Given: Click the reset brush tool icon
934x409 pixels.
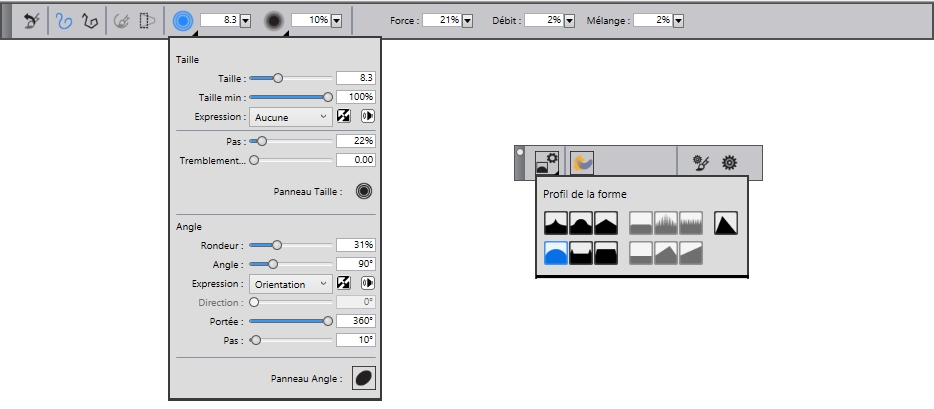Looking at the screenshot, I should coord(31,20).
